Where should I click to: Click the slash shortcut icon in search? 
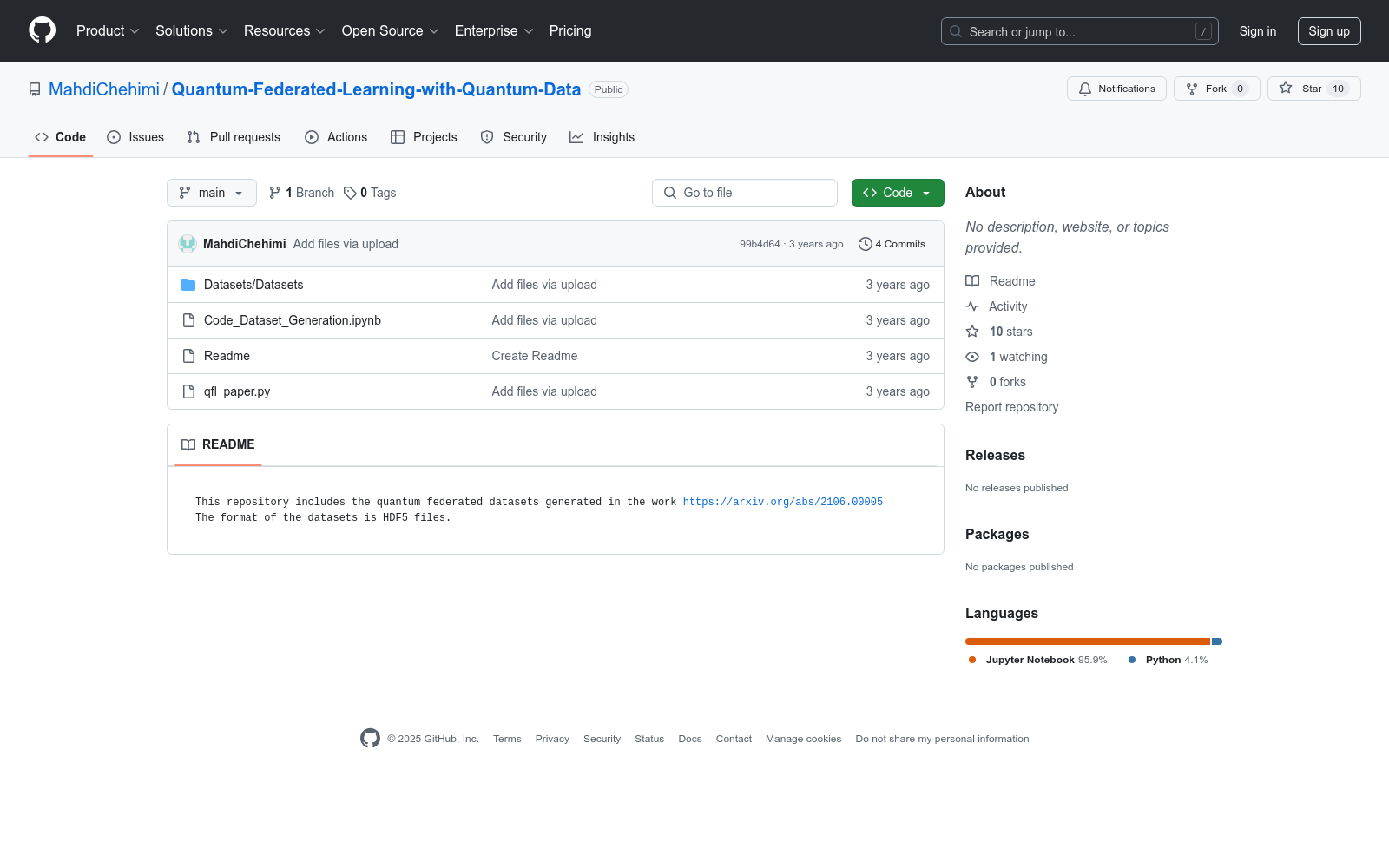pos(1203,31)
